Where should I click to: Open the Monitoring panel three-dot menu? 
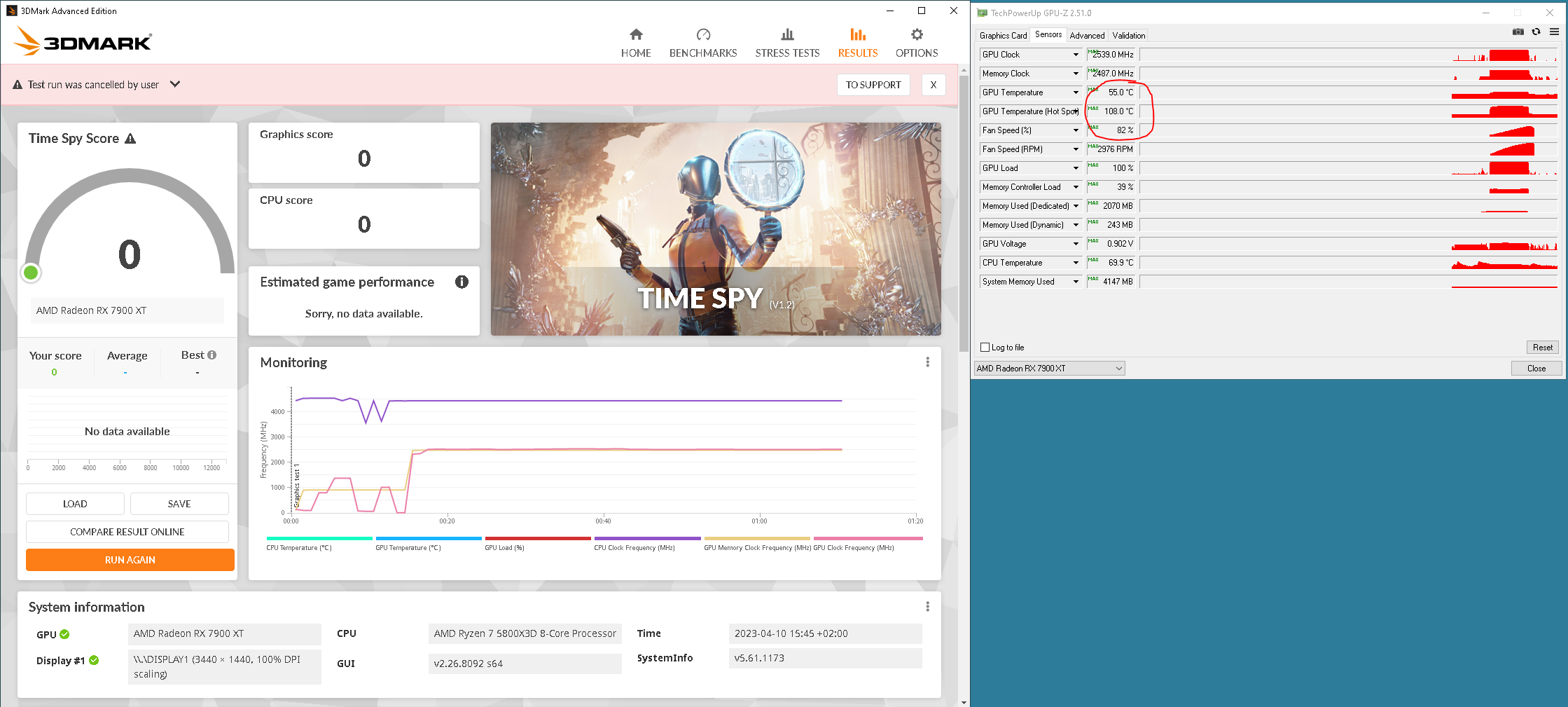[x=928, y=362]
